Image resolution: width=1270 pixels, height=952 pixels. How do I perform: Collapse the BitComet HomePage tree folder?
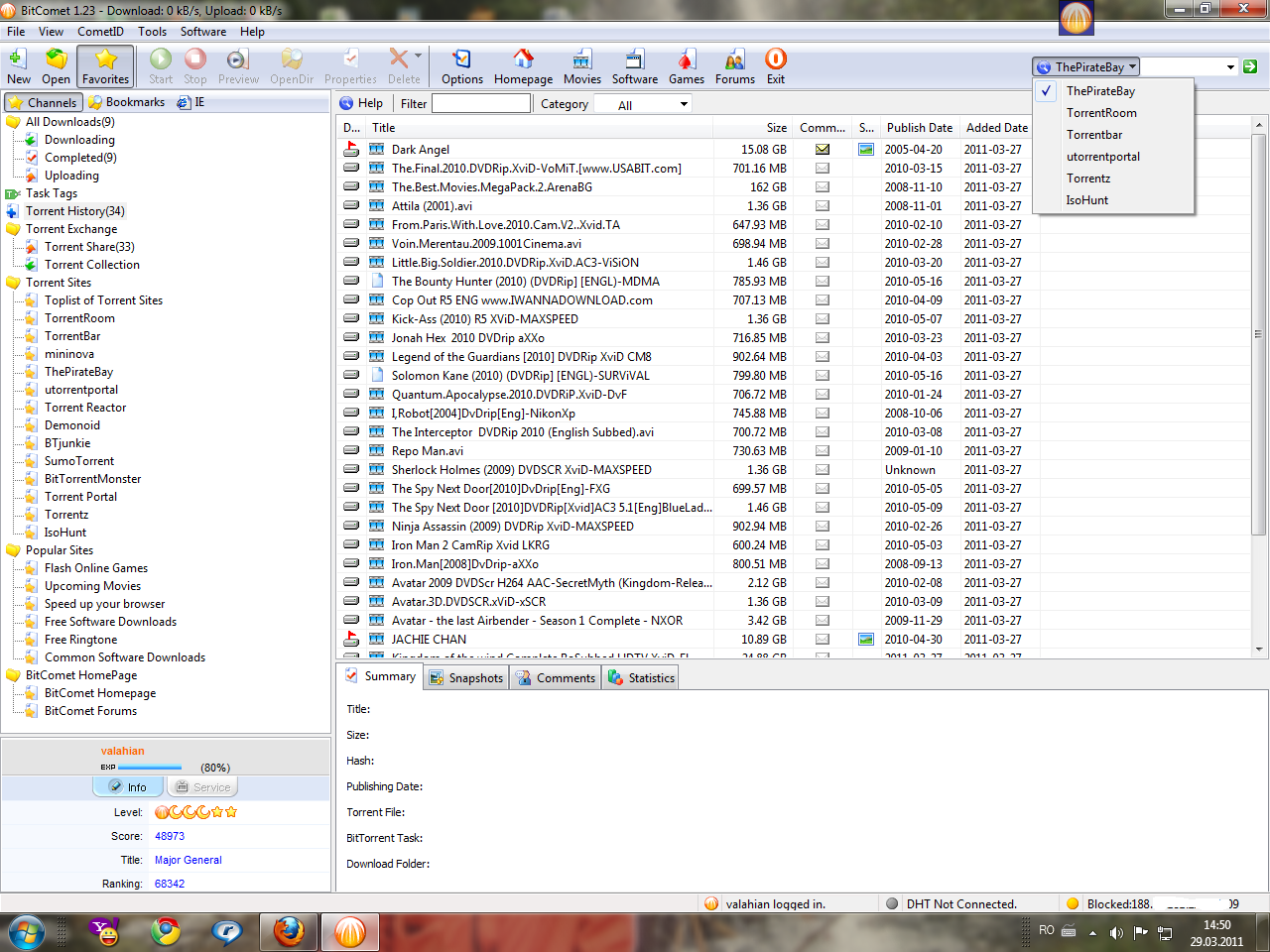(x=13, y=675)
